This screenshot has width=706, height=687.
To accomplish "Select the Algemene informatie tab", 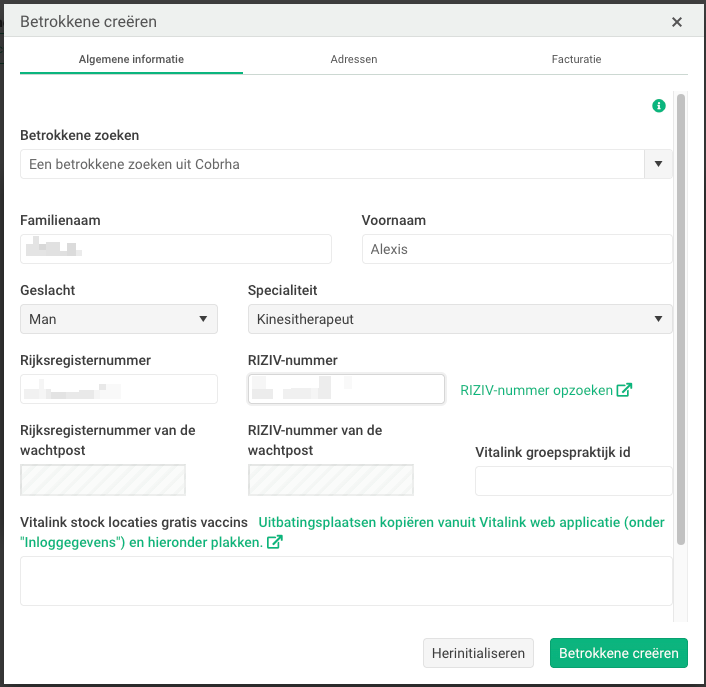I will click(x=131, y=59).
